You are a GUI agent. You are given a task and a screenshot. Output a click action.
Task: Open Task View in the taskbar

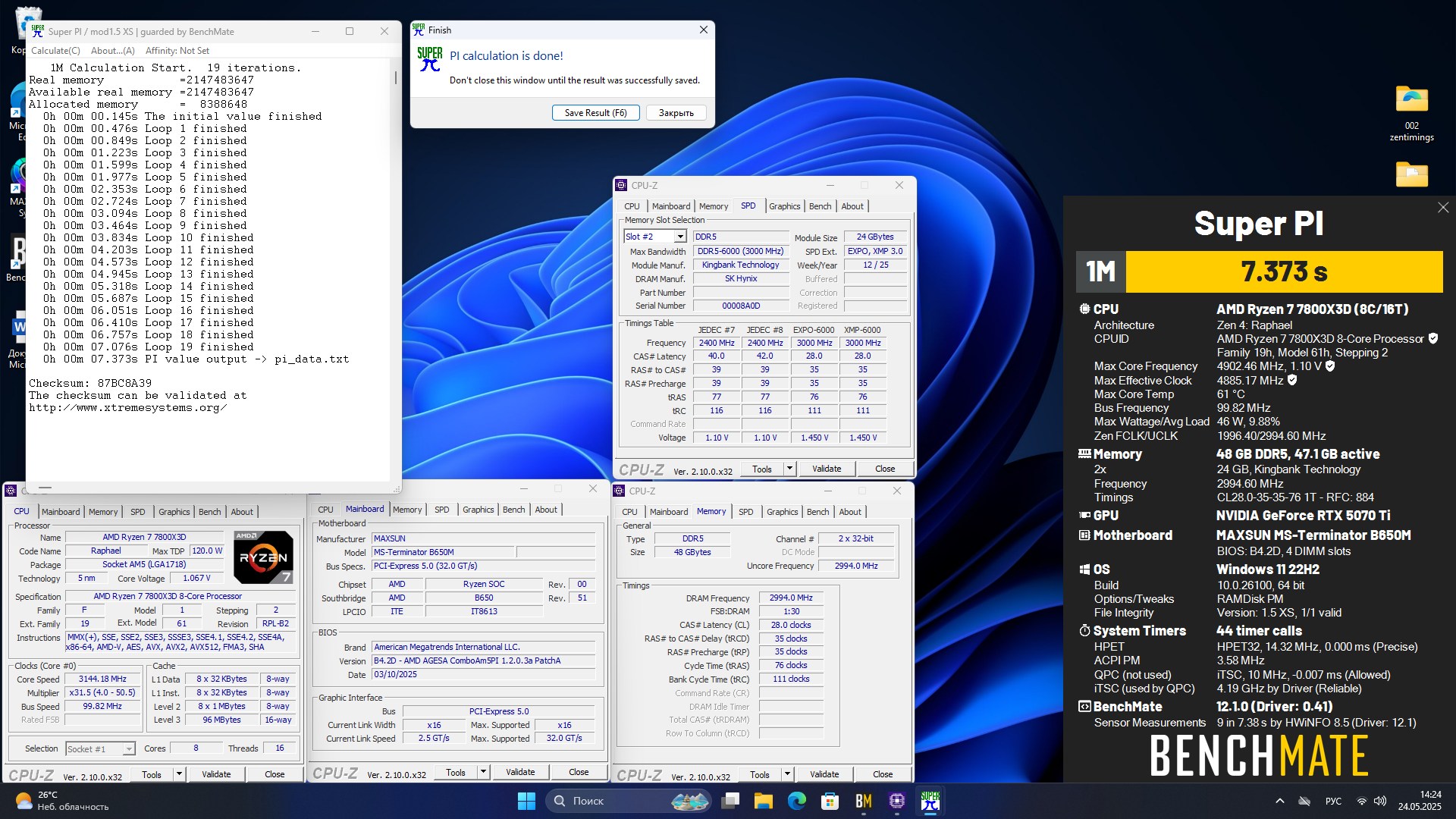click(x=730, y=801)
